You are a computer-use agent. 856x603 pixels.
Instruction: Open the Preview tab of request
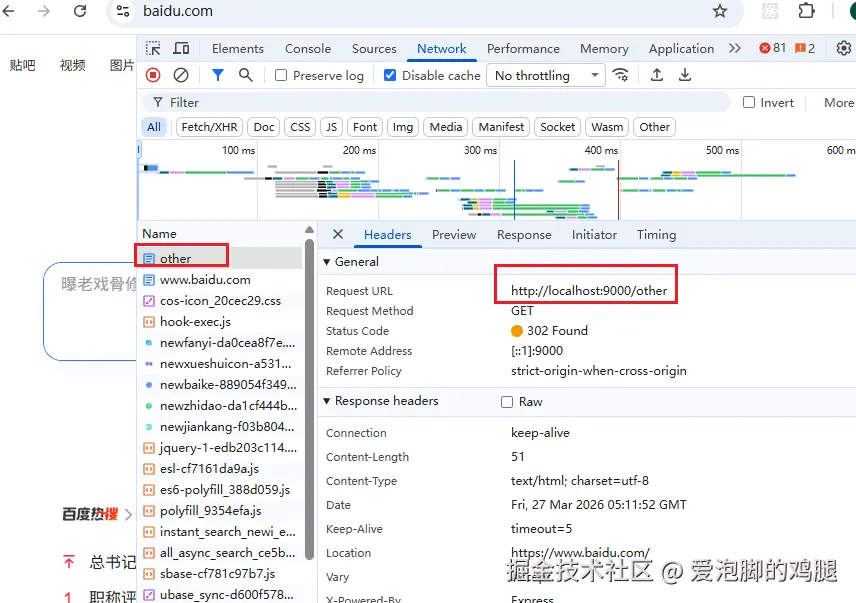point(454,235)
